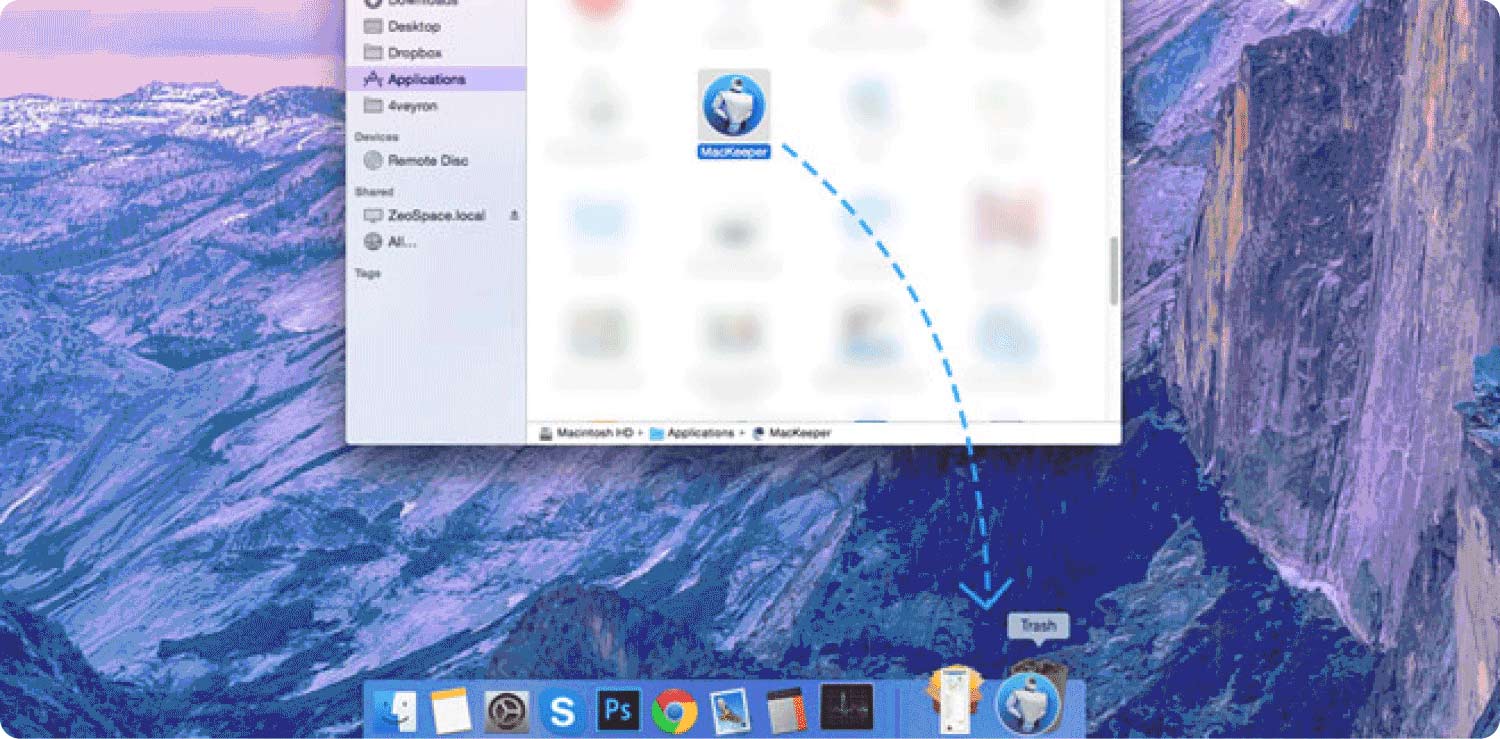Viewport: 1500px width, 739px height.
Task: Launch Skype from the Dock
Action: [563, 711]
